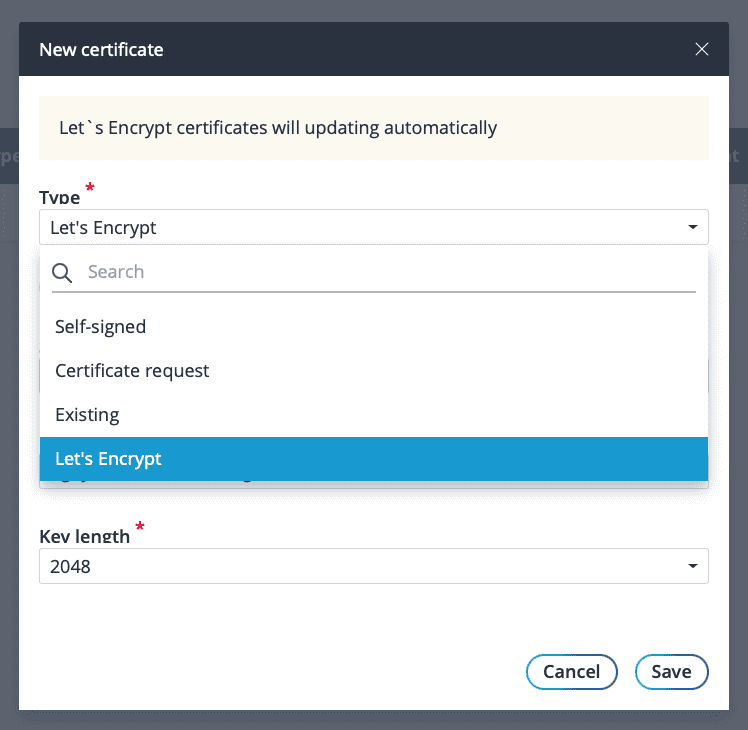Click the Type combo box showing Let's Encrypt
The width and height of the screenshot is (748, 730).
pos(360,228)
